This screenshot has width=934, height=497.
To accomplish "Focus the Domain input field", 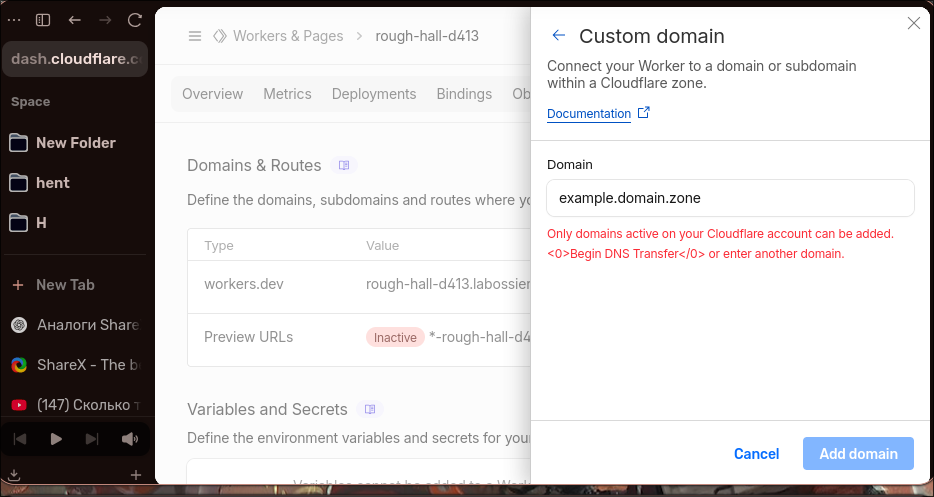I will tap(730, 198).
